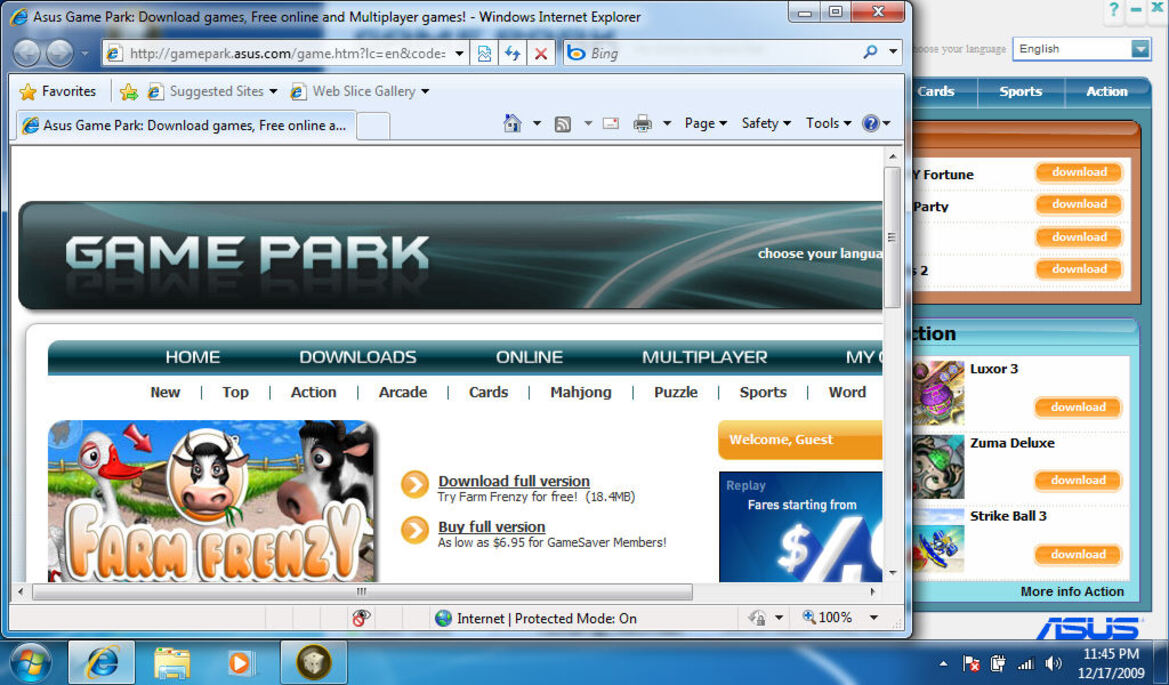Viewport: 1169px width, 685px height.
Task: Click the Read Mail envelope icon
Action: (611, 124)
